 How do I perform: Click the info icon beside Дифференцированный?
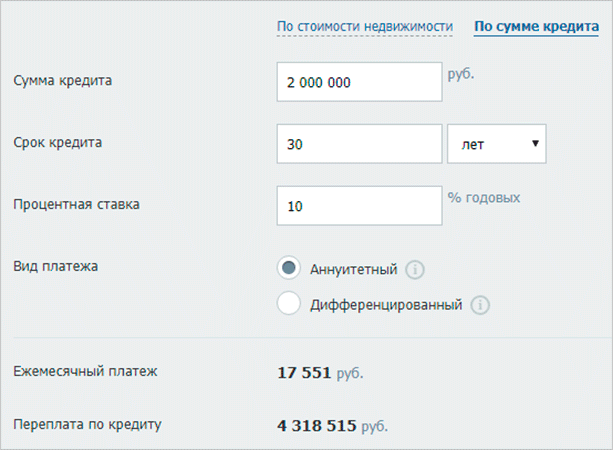coord(480,305)
